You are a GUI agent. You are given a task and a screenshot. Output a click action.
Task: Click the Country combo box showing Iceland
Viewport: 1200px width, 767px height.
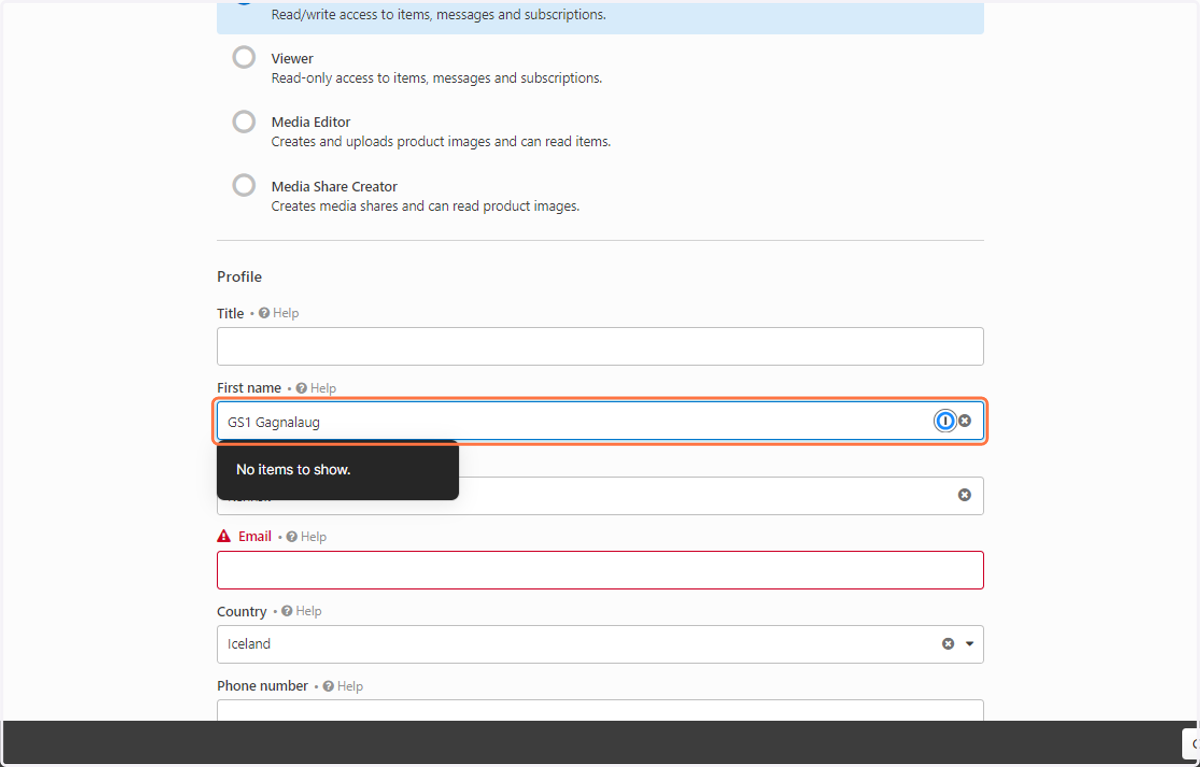click(x=600, y=644)
